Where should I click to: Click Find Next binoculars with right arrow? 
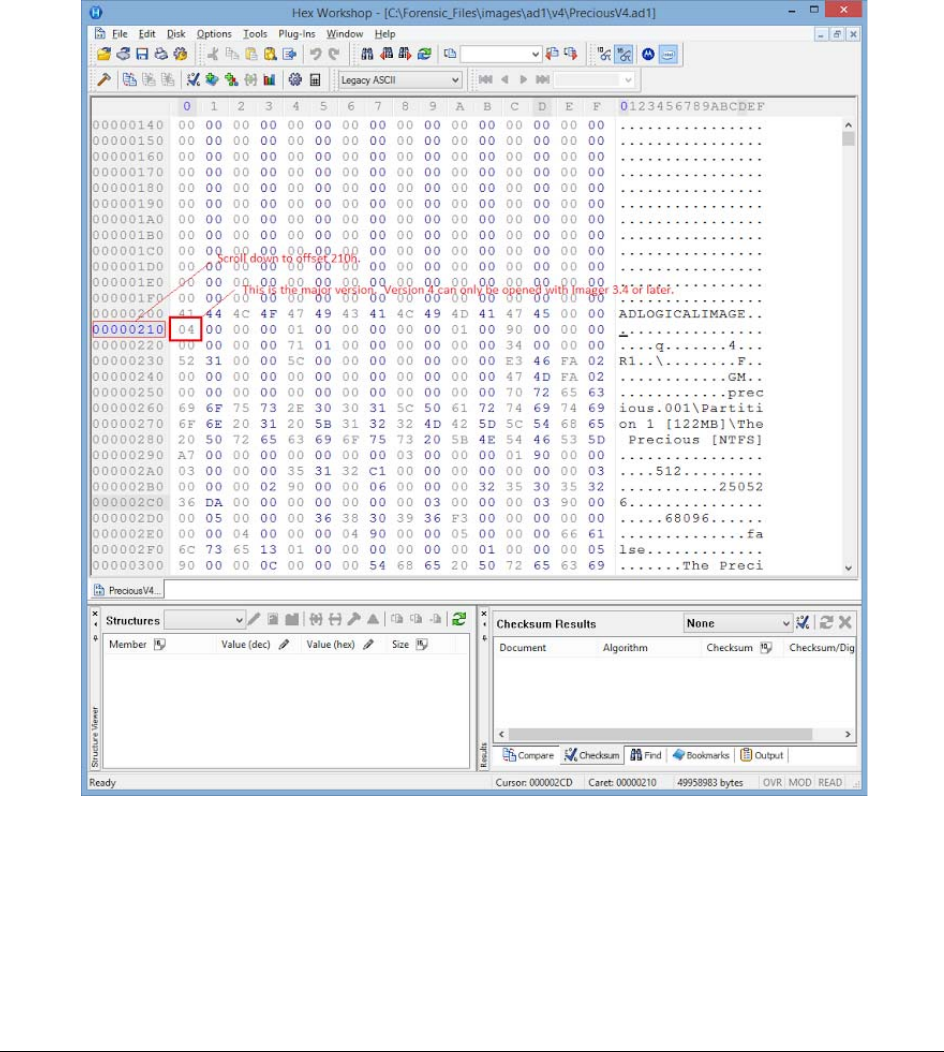pyautogui.click(x=405, y=54)
